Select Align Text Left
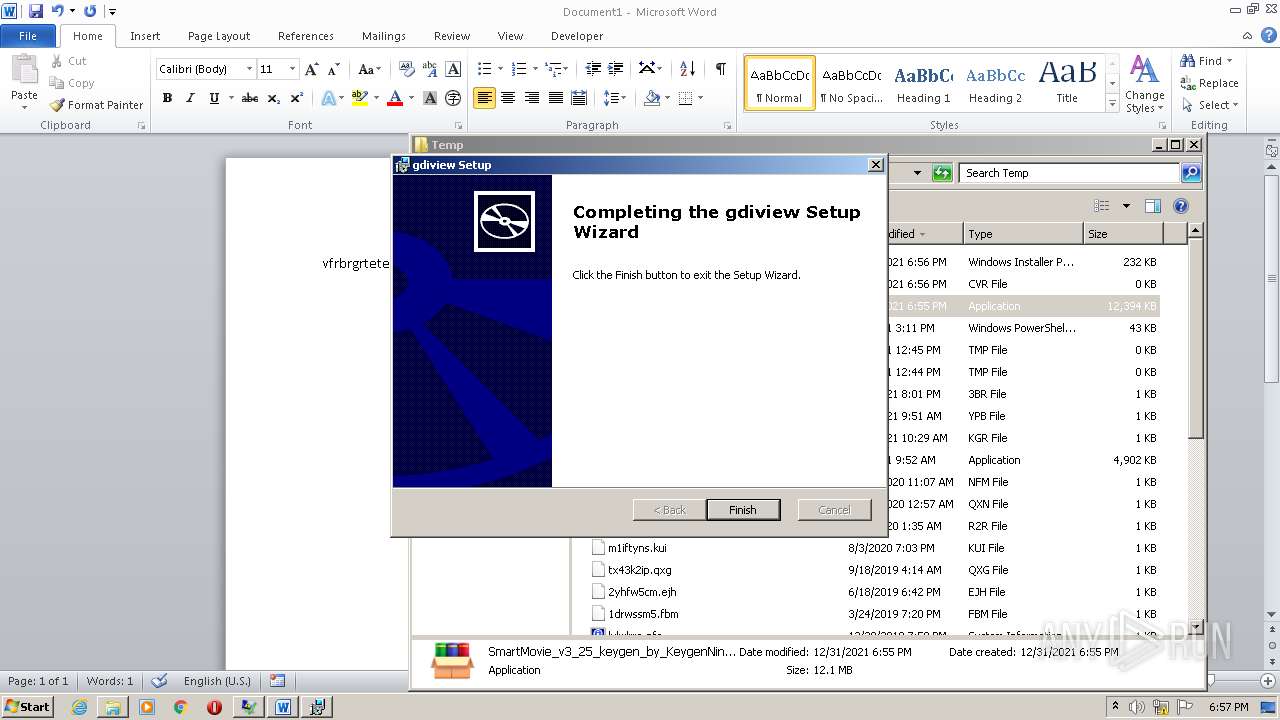The height and width of the screenshot is (720, 1280). (x=484, y=98)
